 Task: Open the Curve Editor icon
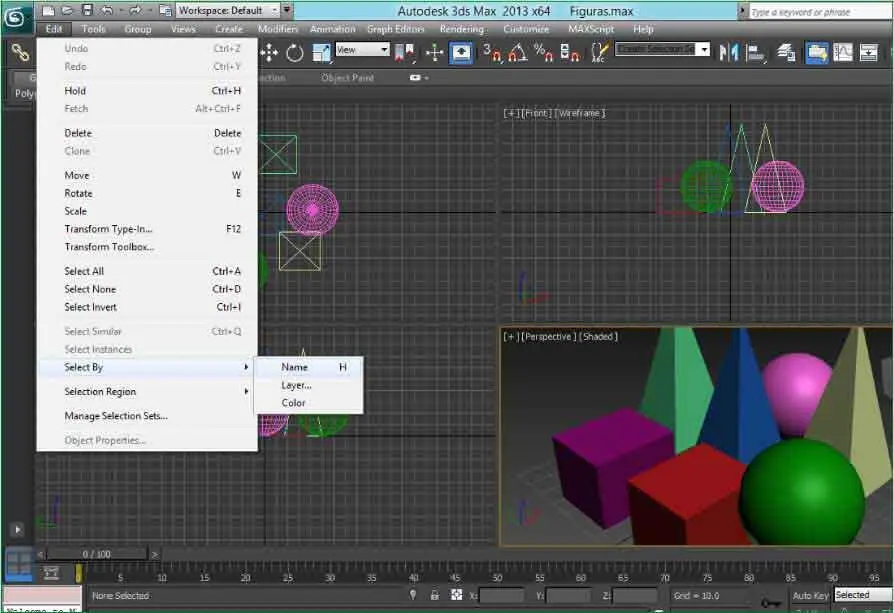(x=843, y=53)
